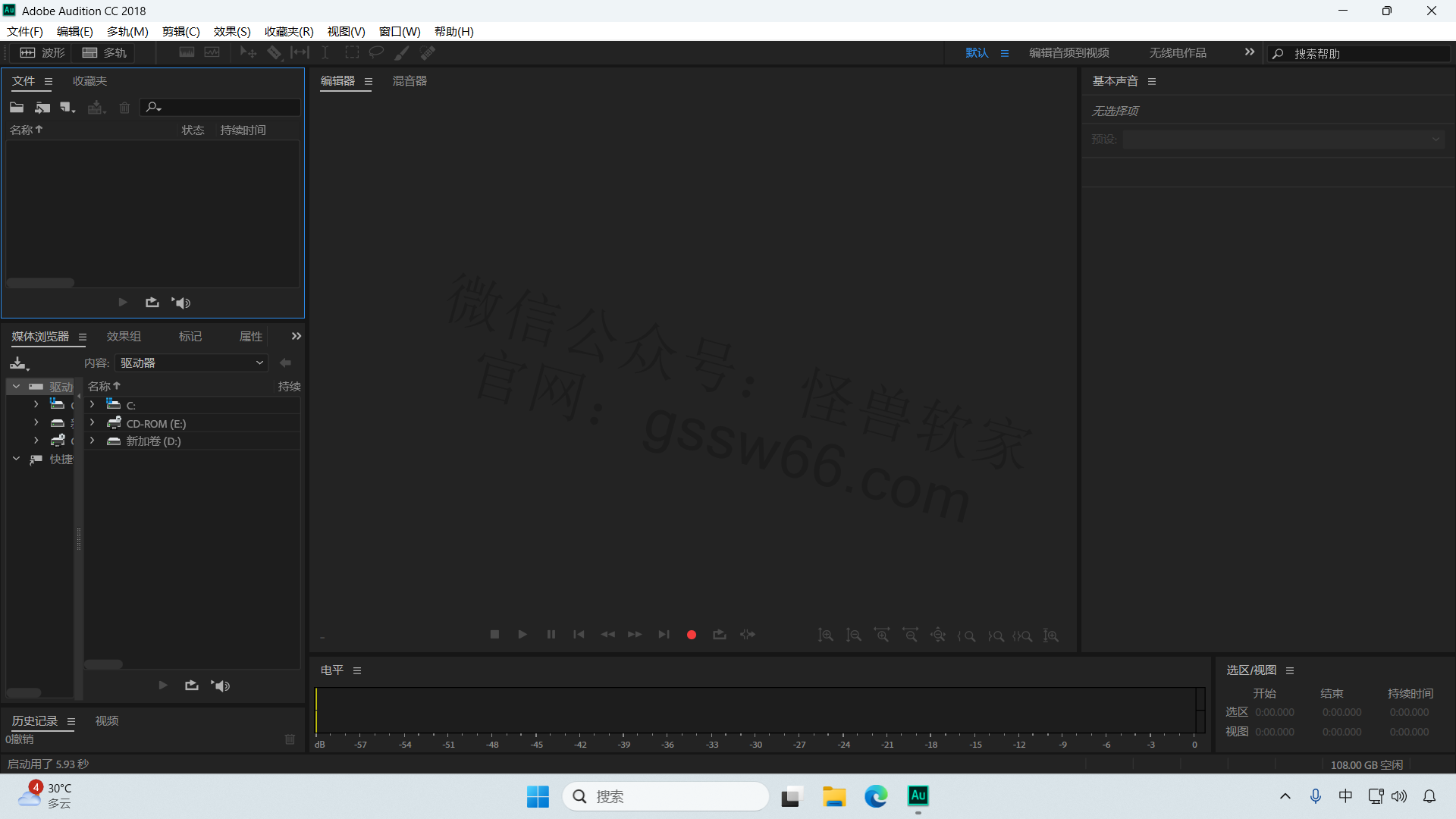
Task: Collapse the 快捷 tree node
Action: pos(16,459)
